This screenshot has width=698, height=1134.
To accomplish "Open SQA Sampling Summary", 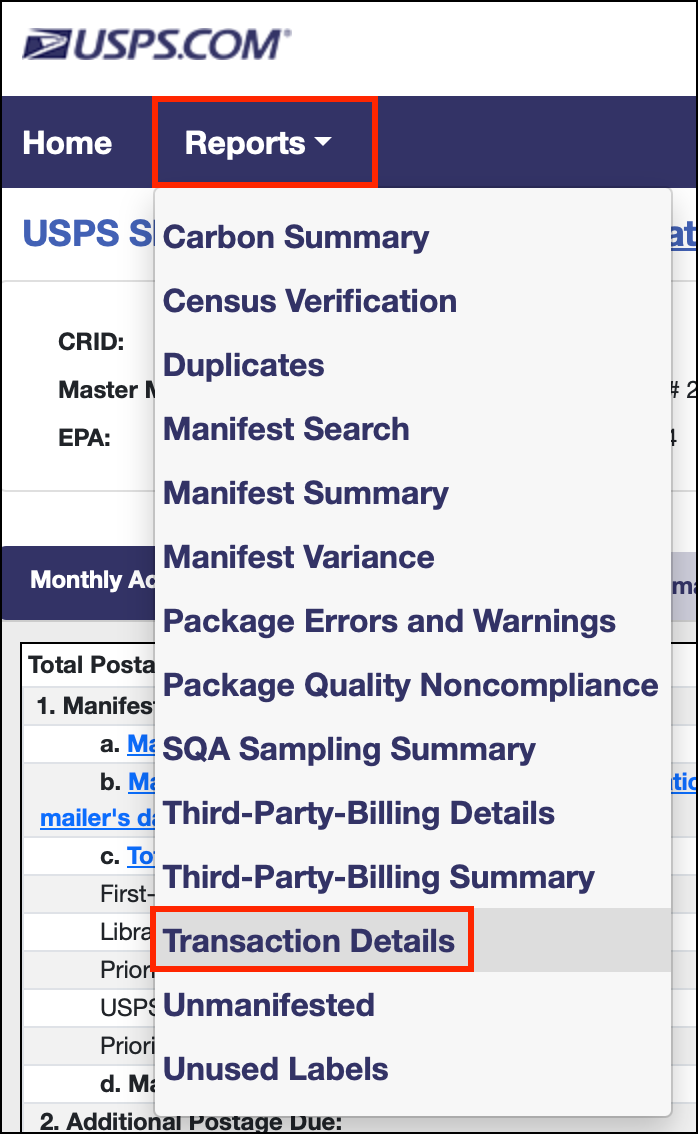I will pyautogui.click(x=349, y=749).
